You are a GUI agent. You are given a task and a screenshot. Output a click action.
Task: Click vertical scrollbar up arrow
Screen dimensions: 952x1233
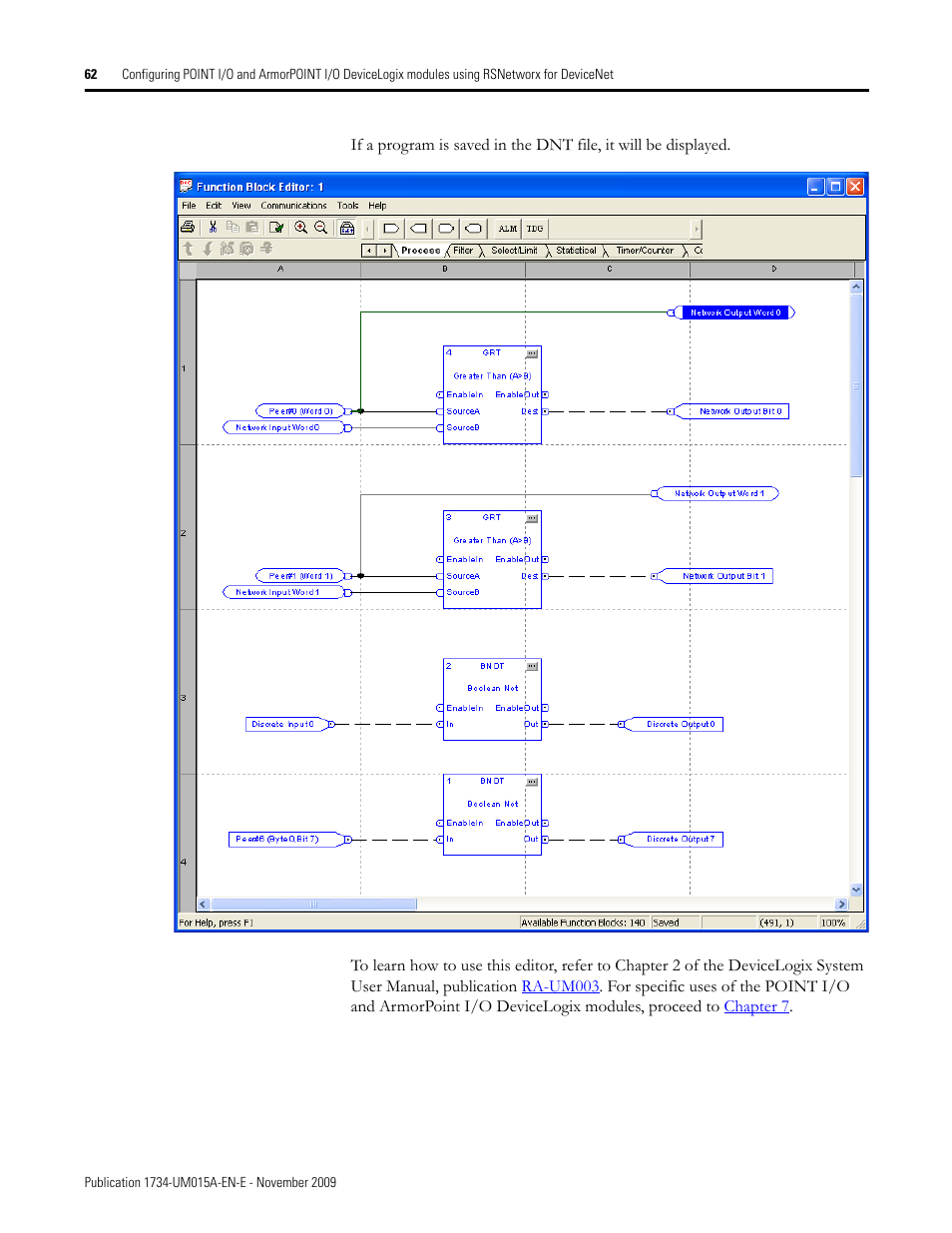856,288
